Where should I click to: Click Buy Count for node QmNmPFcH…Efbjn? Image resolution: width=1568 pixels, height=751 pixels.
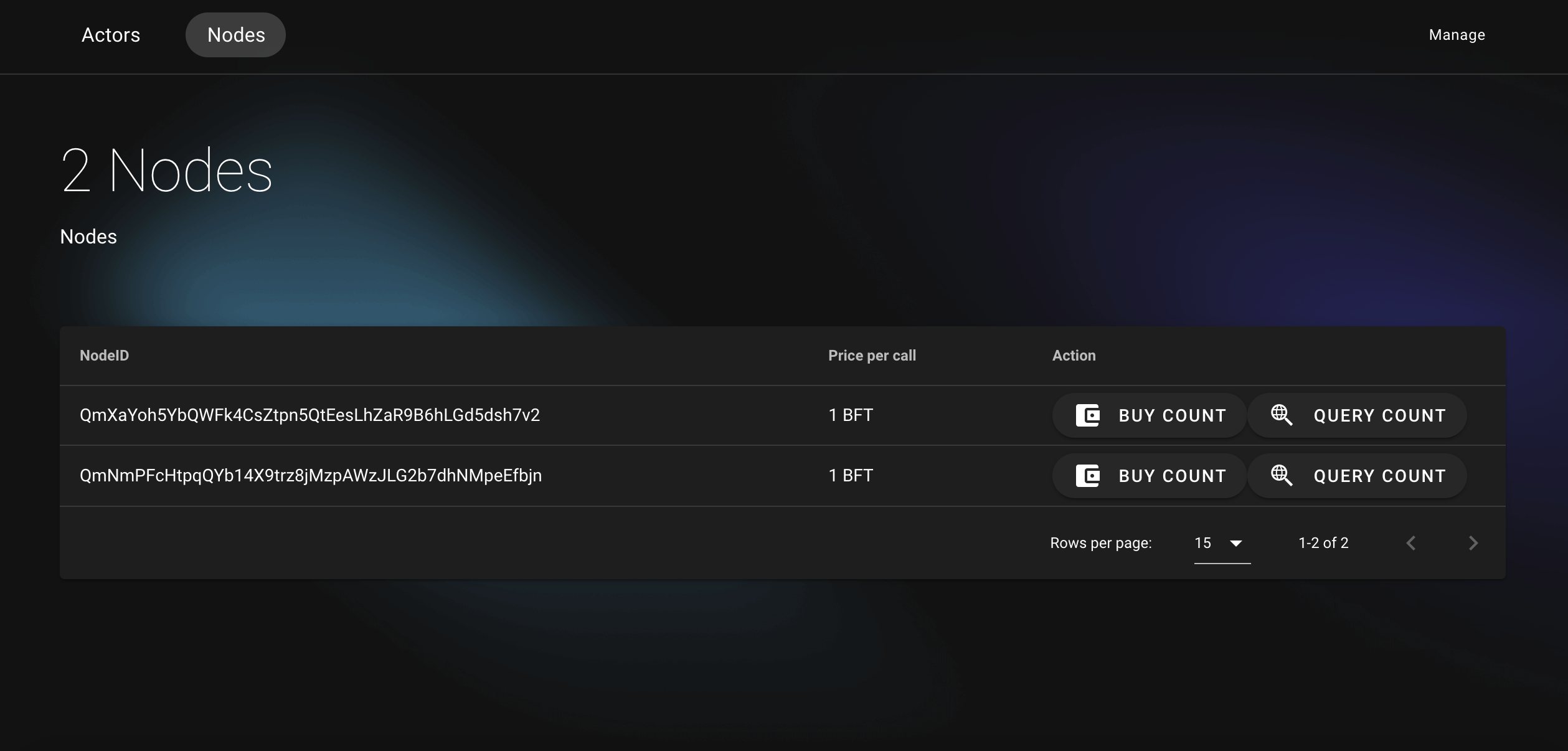(1149, 476)
